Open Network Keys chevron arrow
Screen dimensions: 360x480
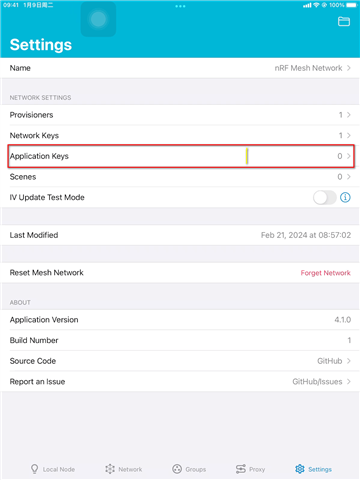tap(348, 135)
